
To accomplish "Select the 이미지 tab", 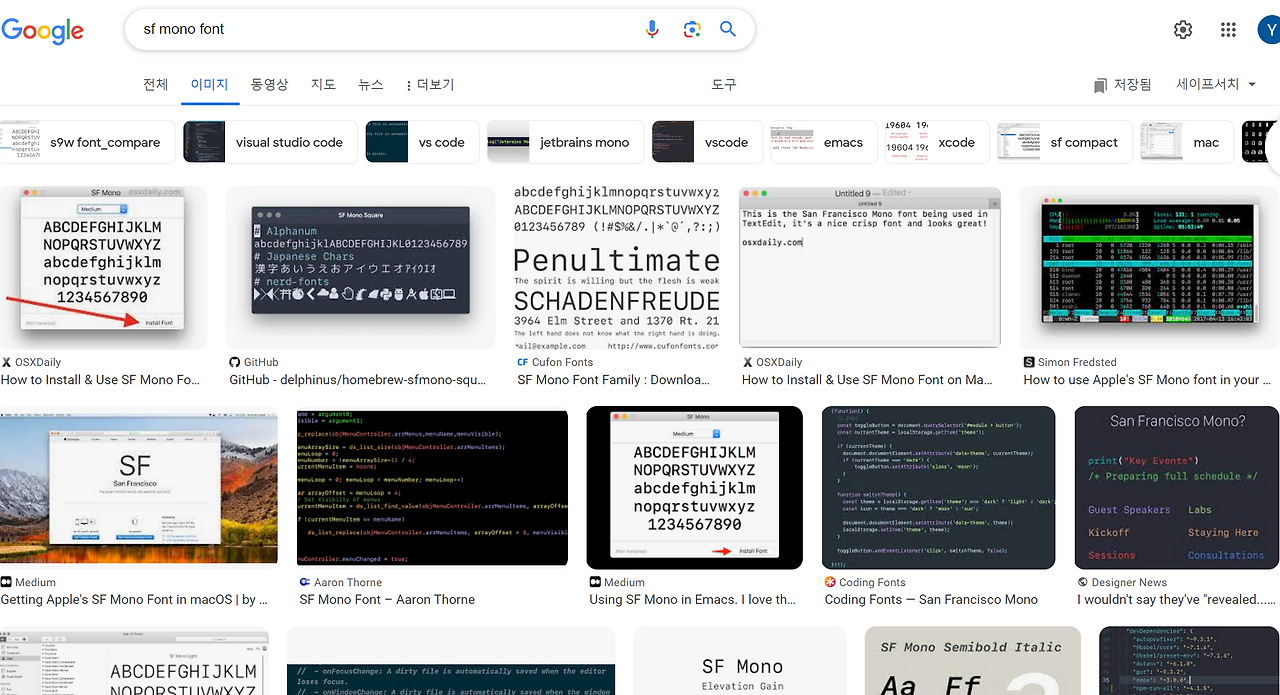I will (210, 84).
